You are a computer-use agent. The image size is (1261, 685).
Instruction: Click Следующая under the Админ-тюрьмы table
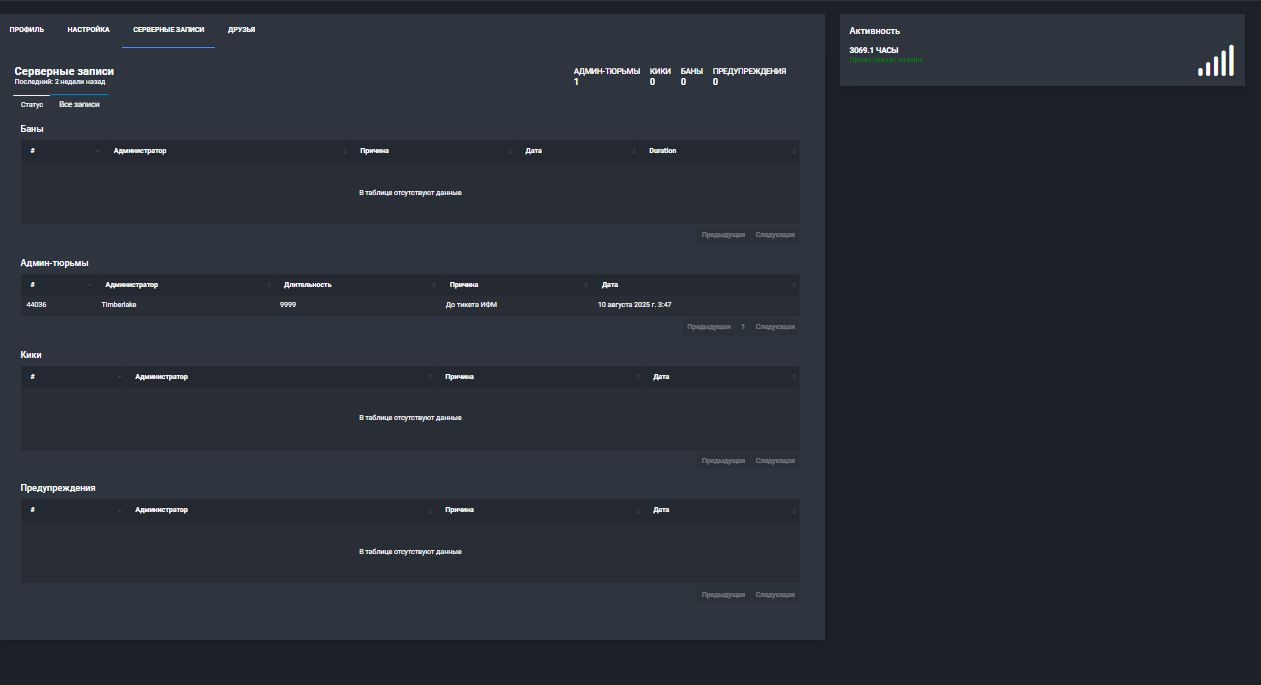pos(775,327)
